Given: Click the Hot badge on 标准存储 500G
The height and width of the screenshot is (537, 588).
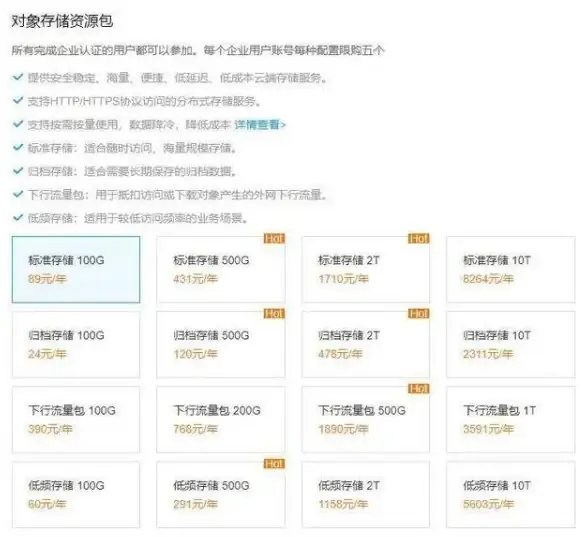Looking at the screenshot, I should 274,238.
